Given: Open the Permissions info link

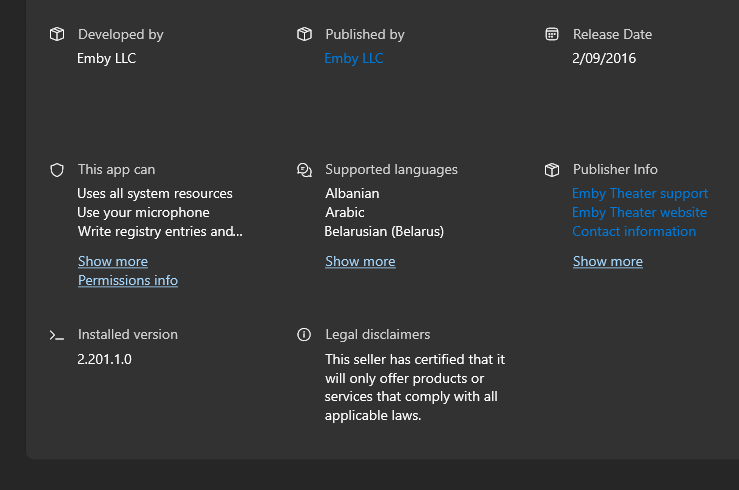Looking at the screenshot, I should pyautogui.click(x=128, y=280).
